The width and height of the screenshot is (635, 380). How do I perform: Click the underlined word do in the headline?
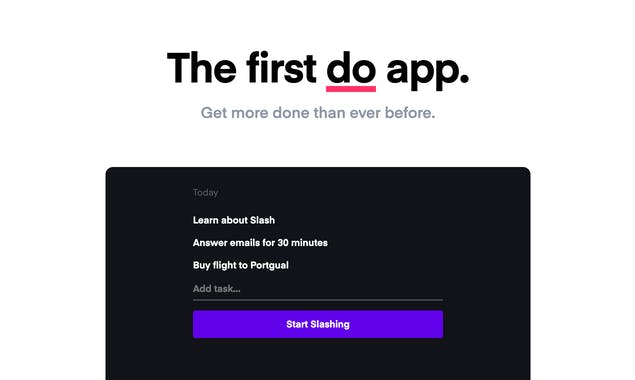click(351, 68)
